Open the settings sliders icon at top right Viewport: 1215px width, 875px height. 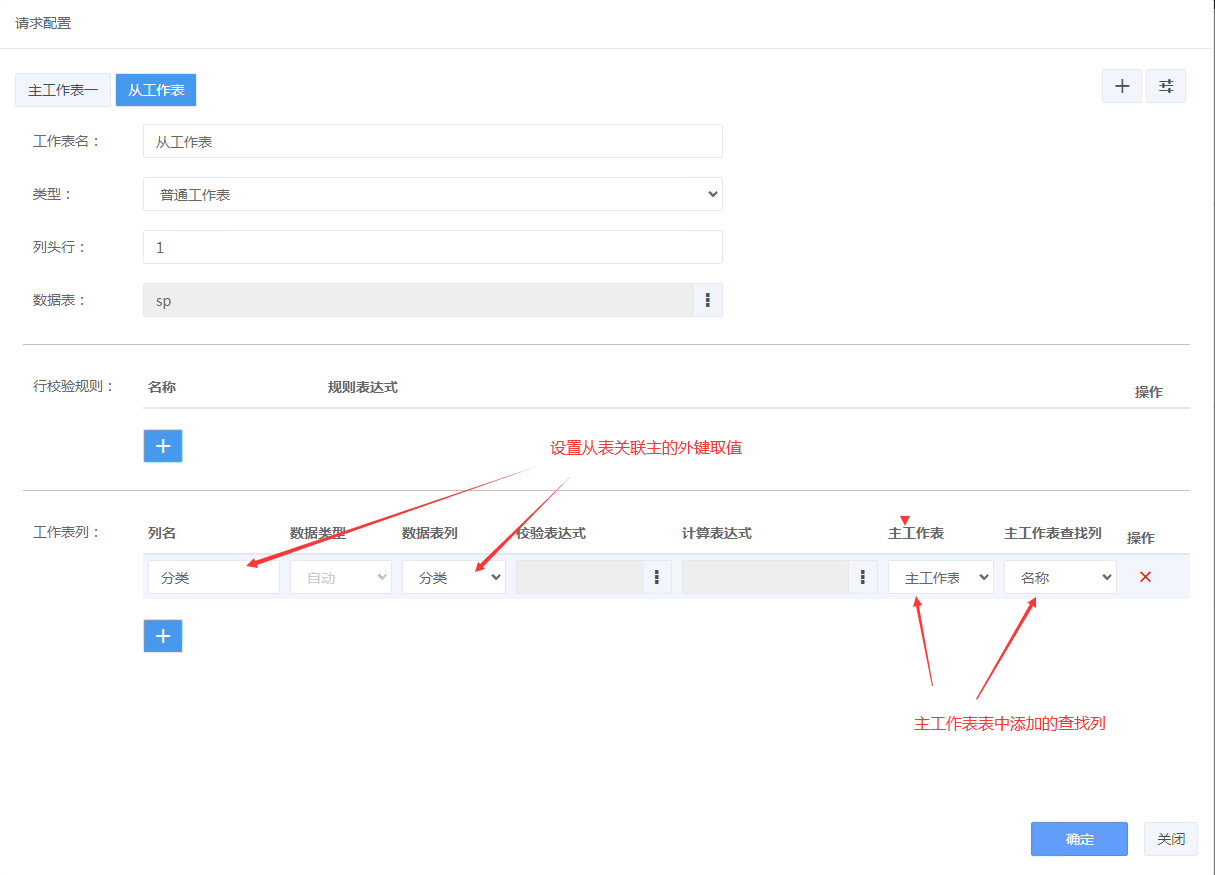click(1165, 86)
